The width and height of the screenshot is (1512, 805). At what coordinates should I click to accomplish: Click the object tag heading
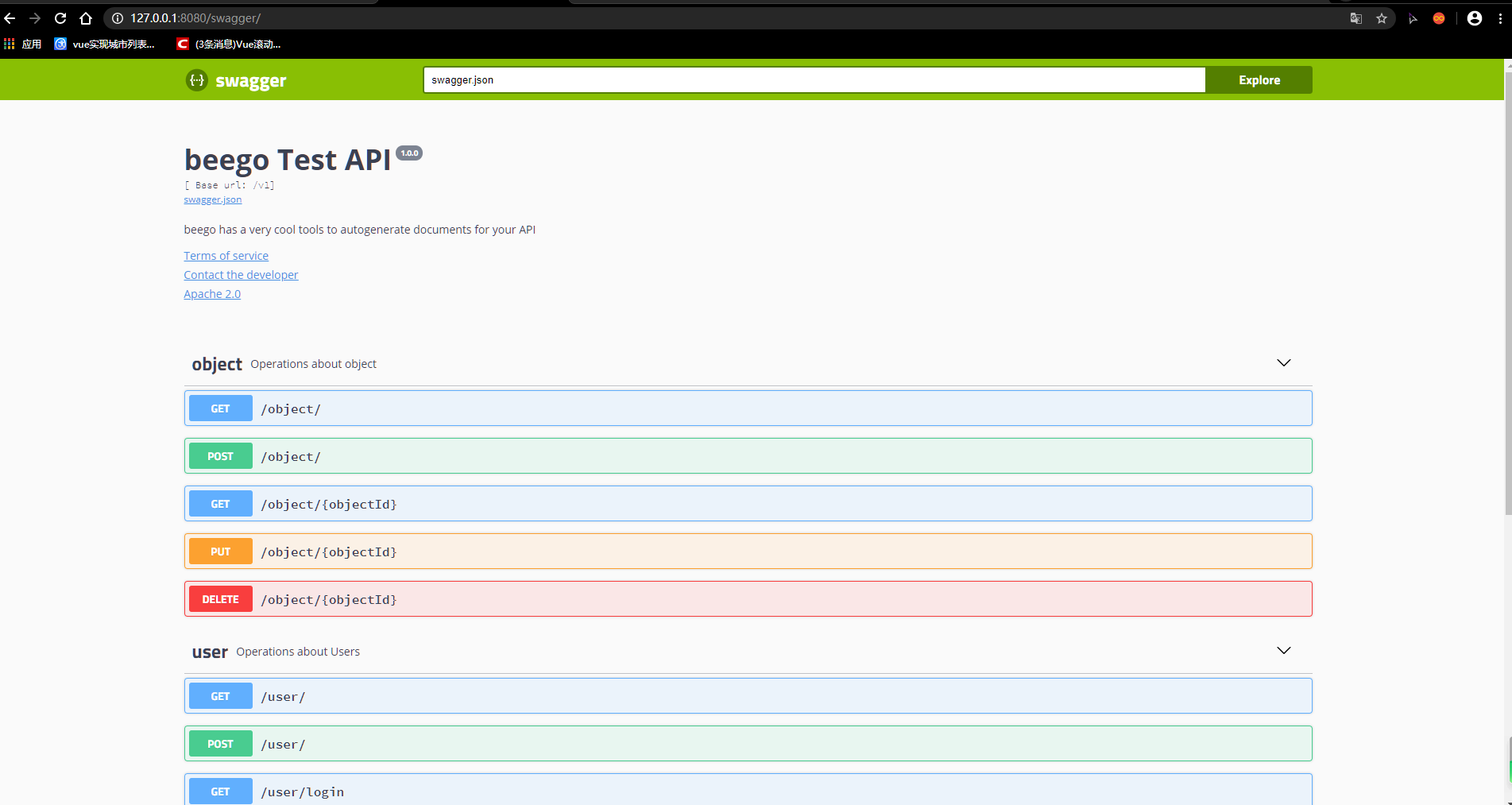tap(217, 364)
